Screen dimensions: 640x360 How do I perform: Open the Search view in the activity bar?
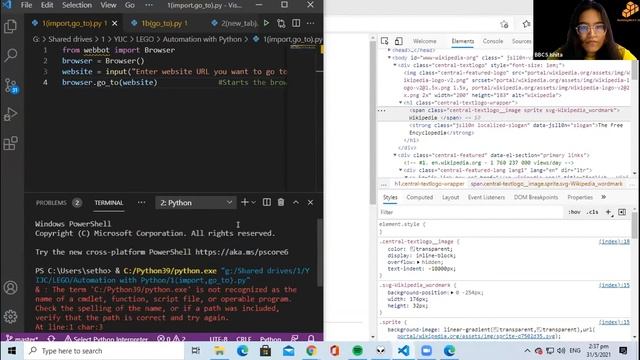pos(11,55)
